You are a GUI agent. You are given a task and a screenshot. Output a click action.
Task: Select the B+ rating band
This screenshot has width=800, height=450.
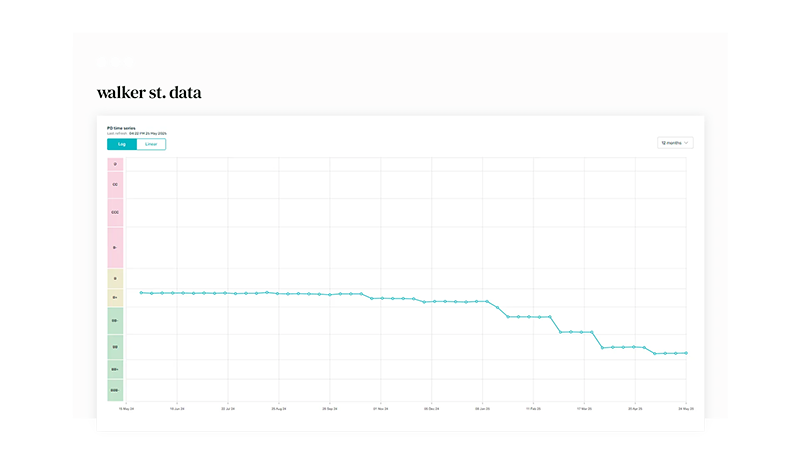pos(115,297)
